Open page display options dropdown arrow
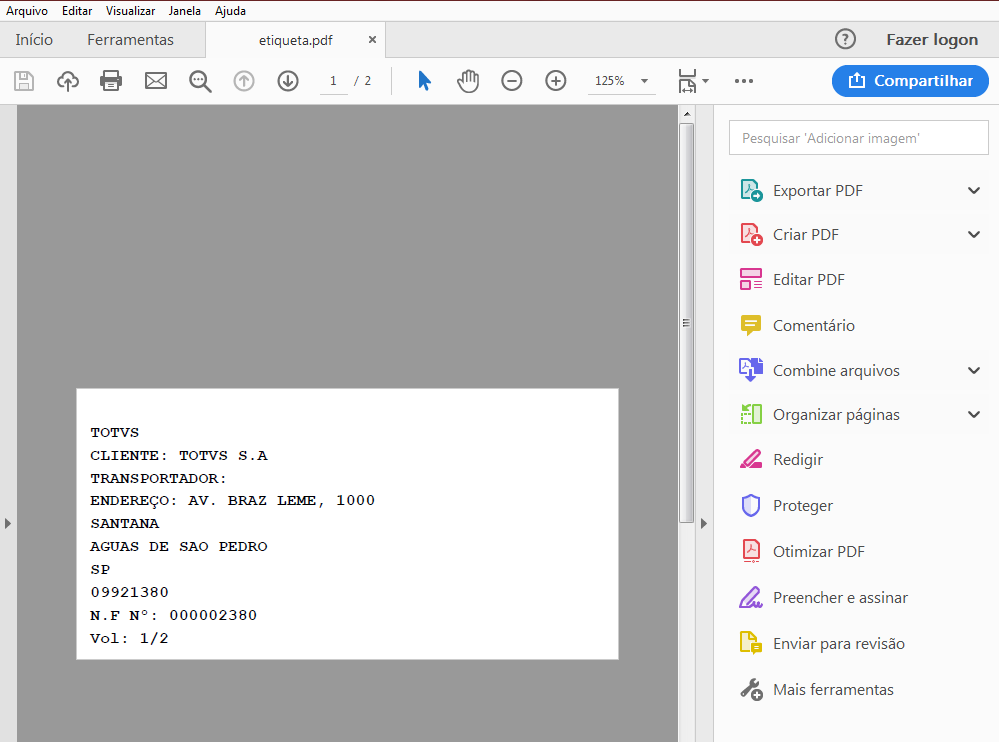 click(x=705, y=81)
